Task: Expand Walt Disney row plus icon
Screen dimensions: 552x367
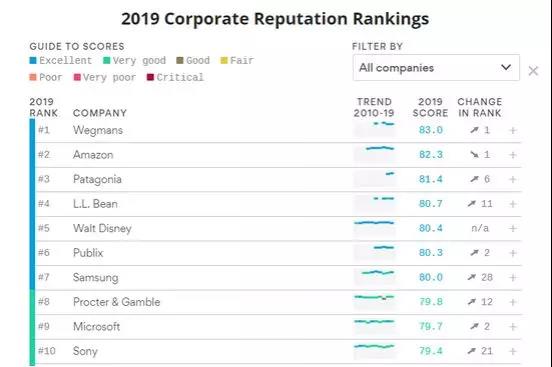Action: (x=513, y=228)
